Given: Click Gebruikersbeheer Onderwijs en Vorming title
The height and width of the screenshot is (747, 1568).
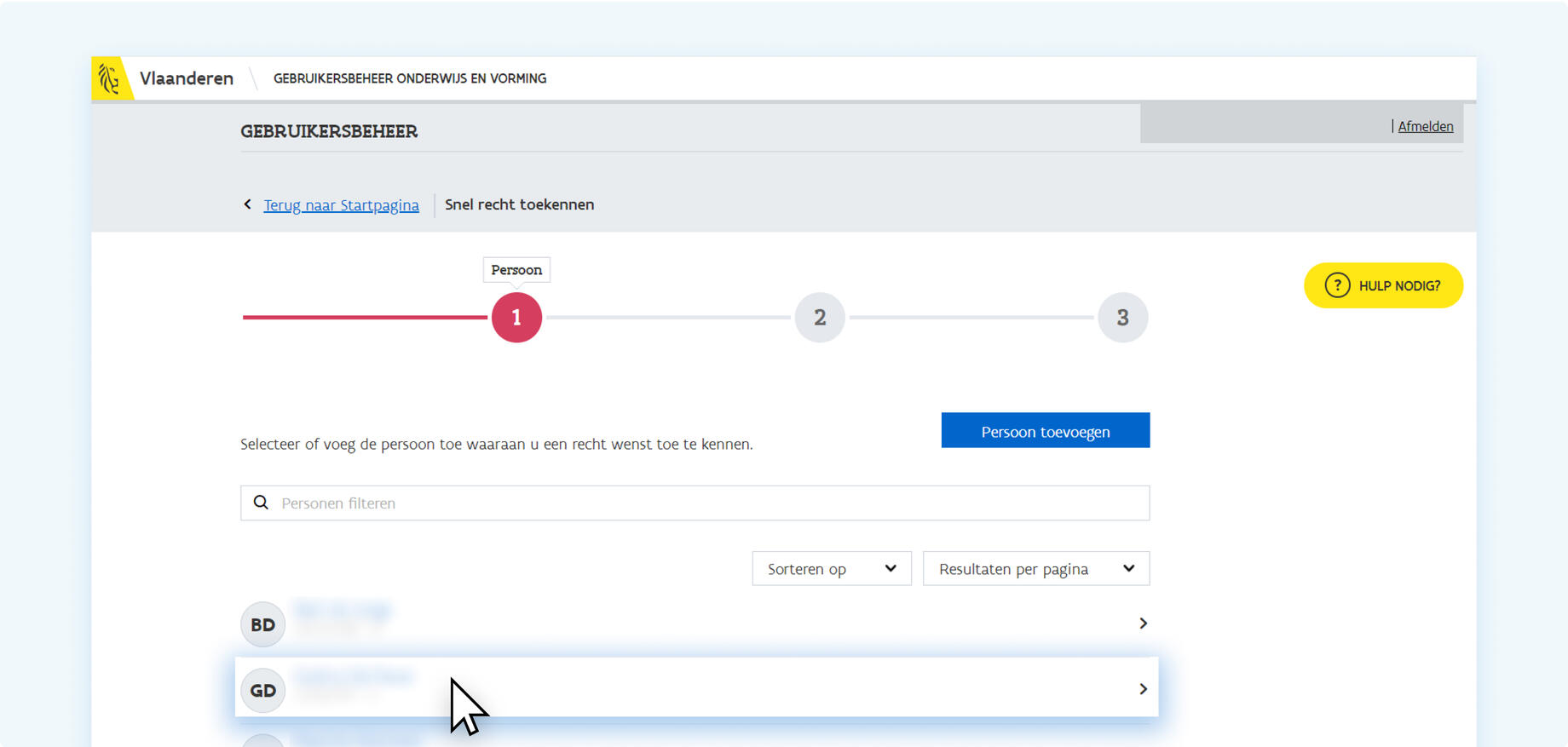Looking at the screenshot, I should (410, 78).
